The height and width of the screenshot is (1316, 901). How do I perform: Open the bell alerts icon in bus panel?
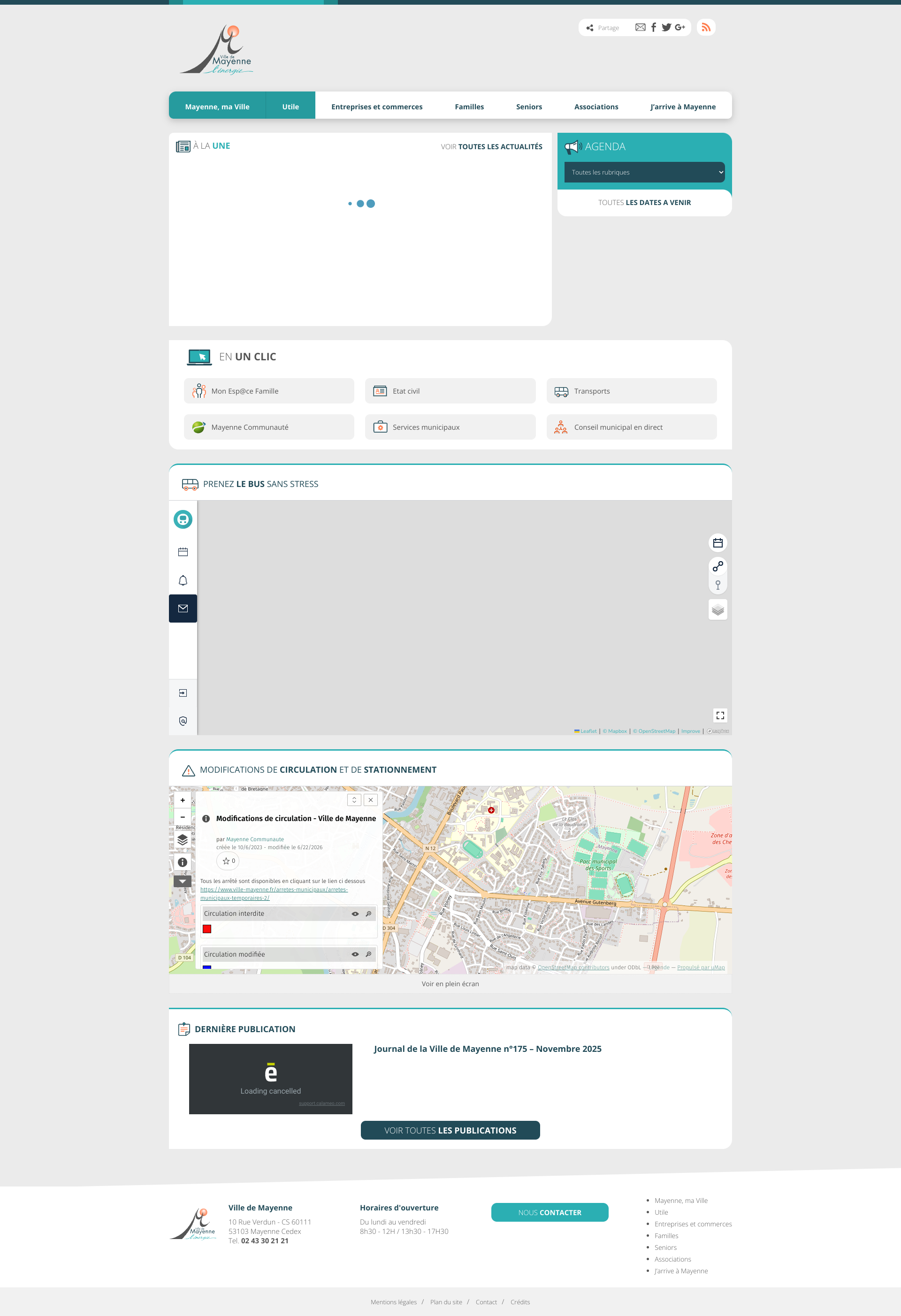click(x=183, y=580)
